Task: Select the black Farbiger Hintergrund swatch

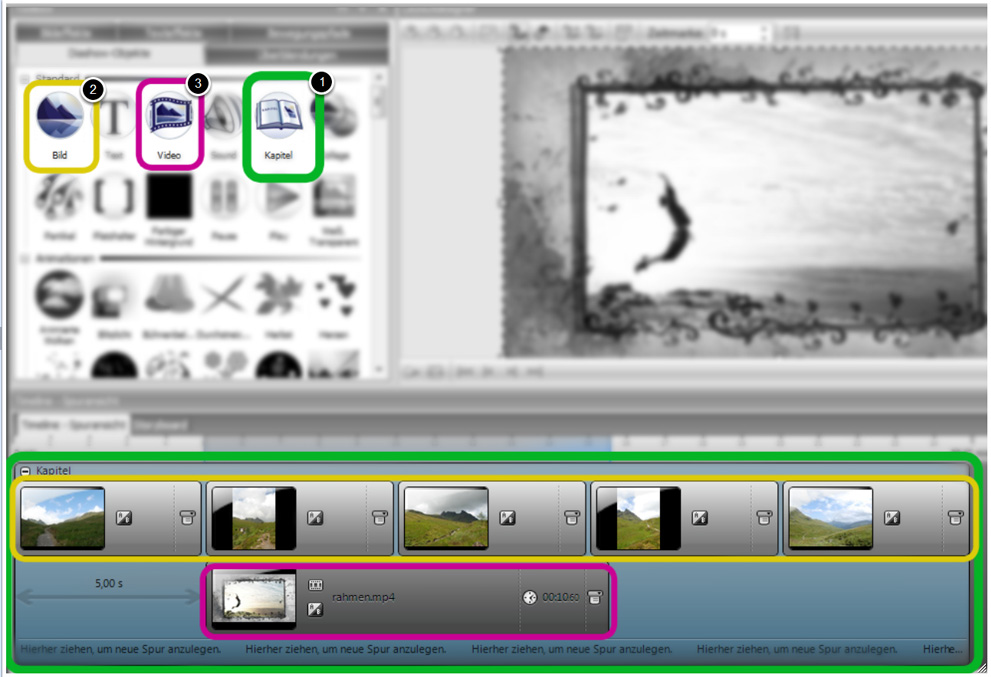Action: pos(168,198)
